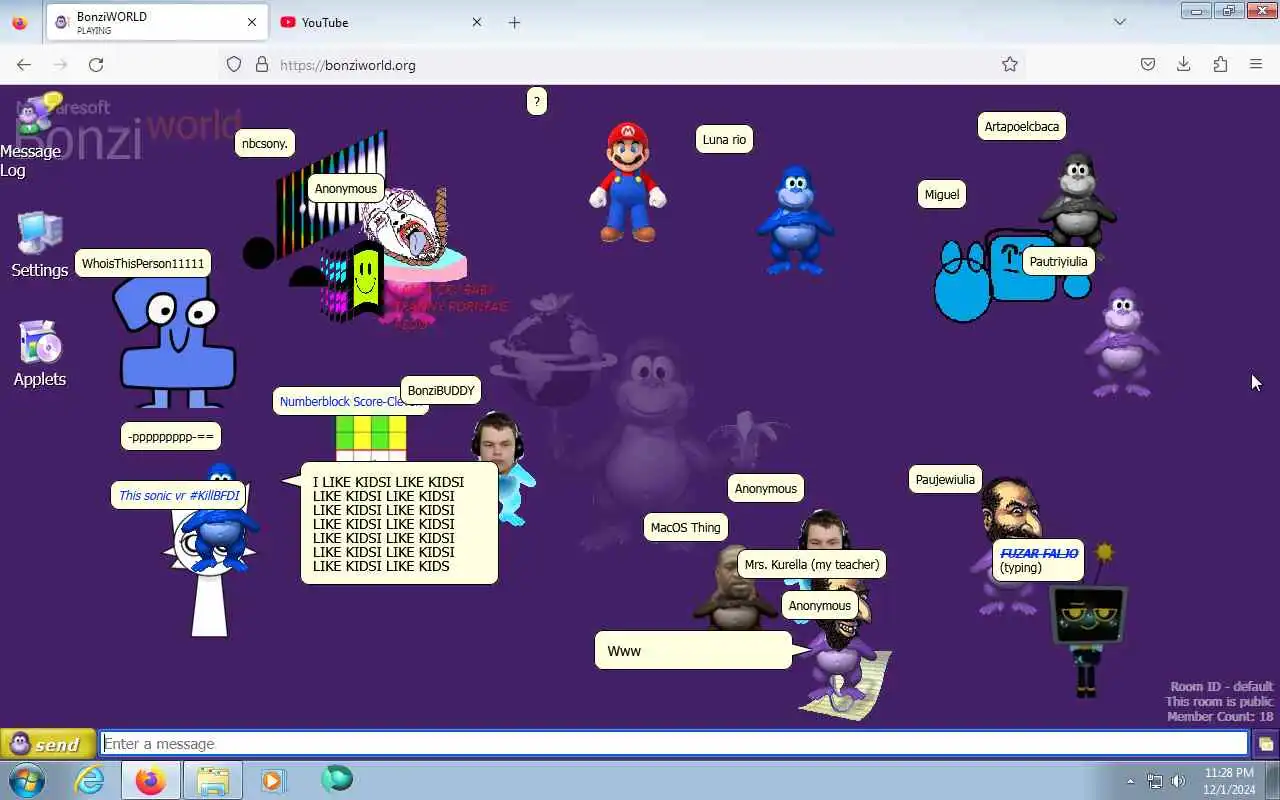Click the Paujewiulia name tag

point(945,480)
